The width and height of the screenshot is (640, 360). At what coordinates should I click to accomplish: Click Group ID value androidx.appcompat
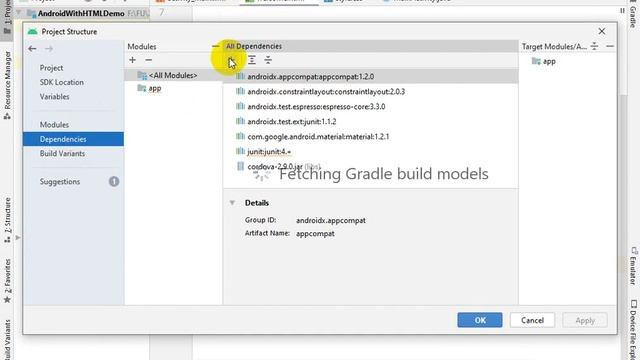331,220
